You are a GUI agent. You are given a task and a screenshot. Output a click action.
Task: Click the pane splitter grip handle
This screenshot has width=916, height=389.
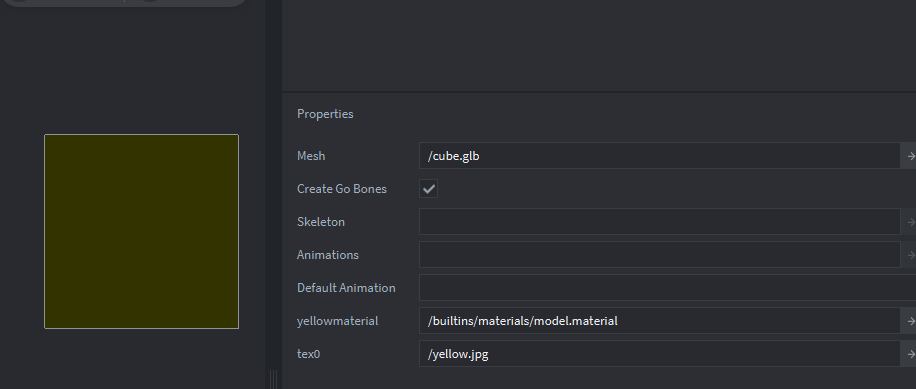(273, 379)
